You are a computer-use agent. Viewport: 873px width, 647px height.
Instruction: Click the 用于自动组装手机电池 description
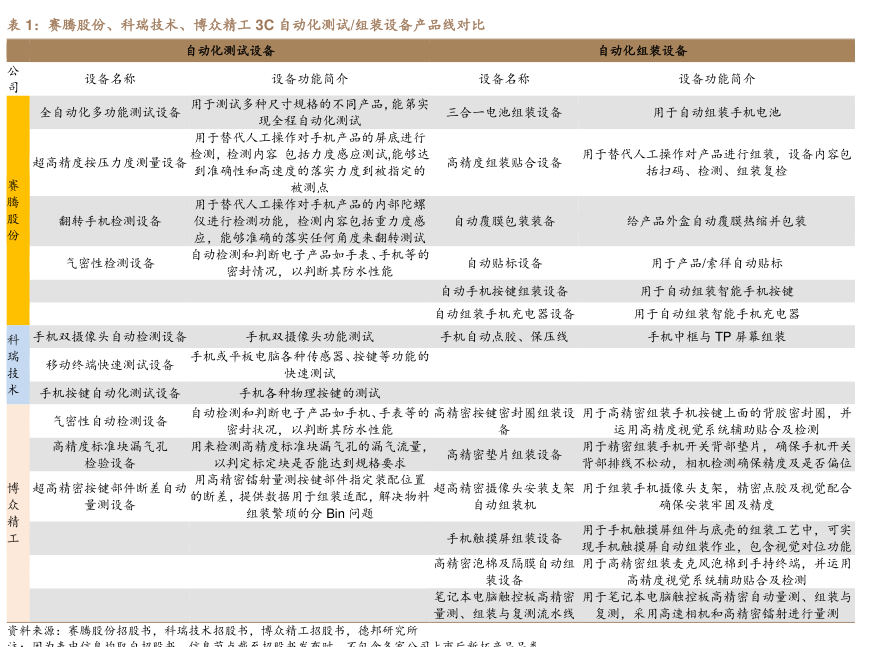click(x=717, y=112)
